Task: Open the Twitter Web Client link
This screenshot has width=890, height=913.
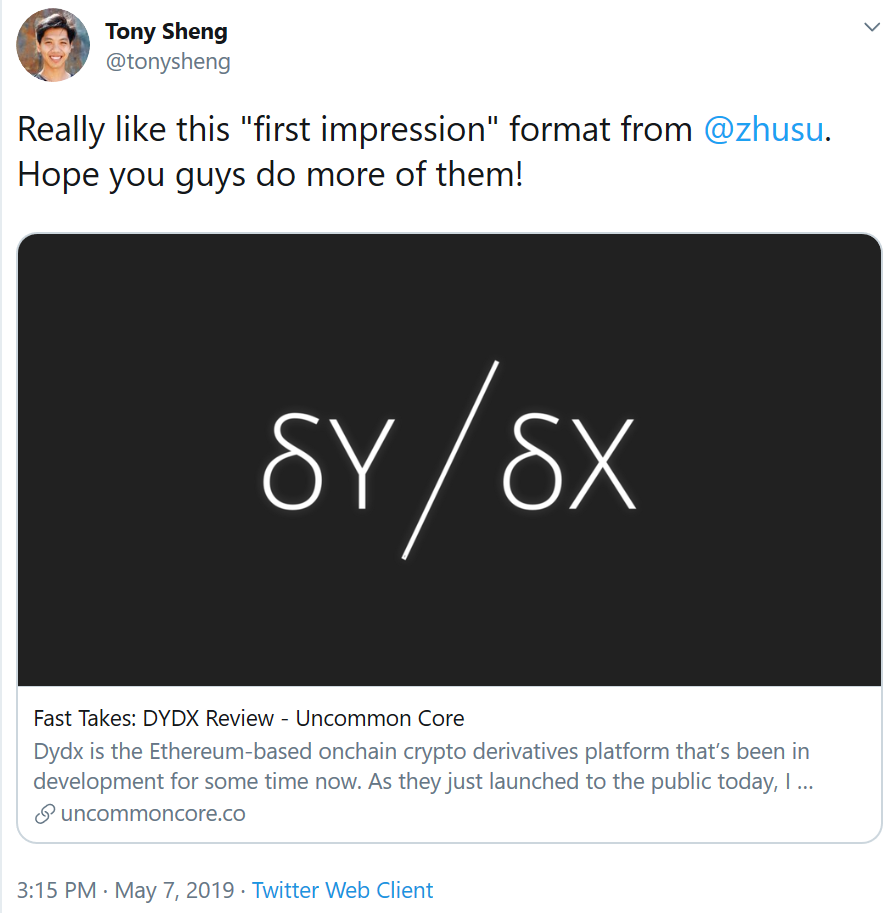Action: pos(342,890)
